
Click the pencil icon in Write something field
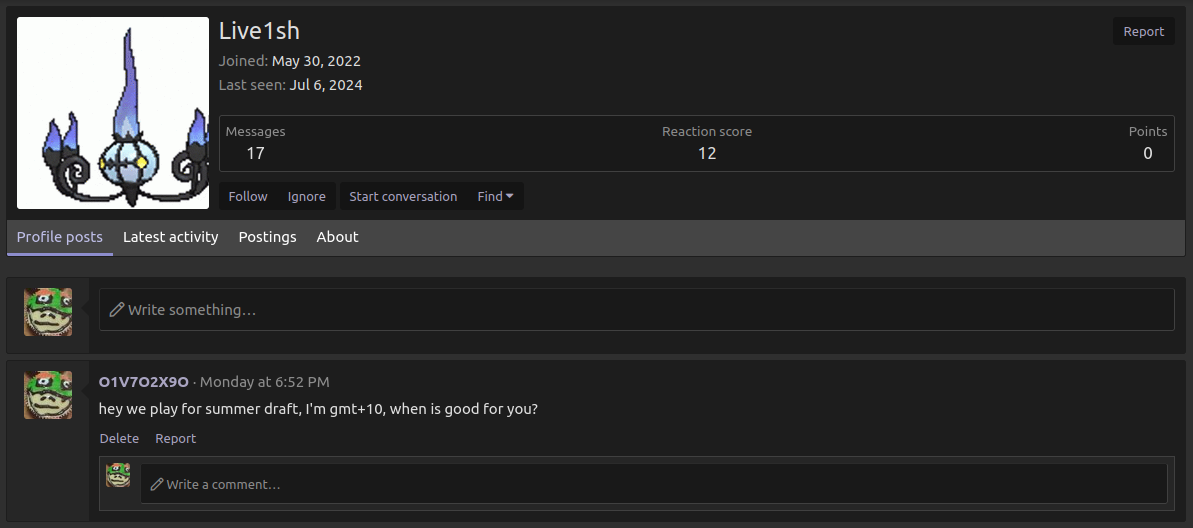click(x=116, y=310)
